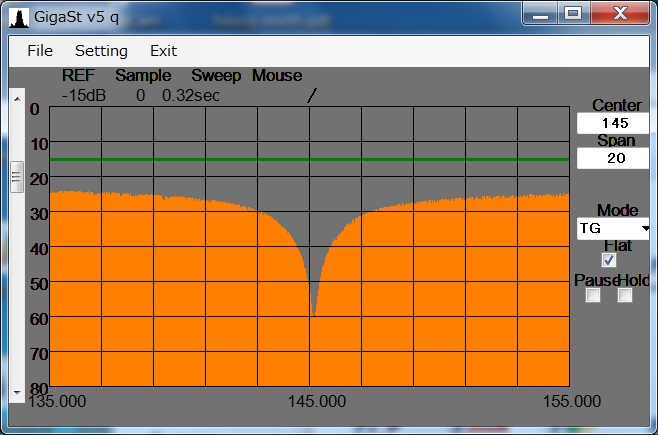The width and height of the screenshot is (658, 435).
Task: Open the Setting menu
Action: pyautogui.click(x=101, y=51)
